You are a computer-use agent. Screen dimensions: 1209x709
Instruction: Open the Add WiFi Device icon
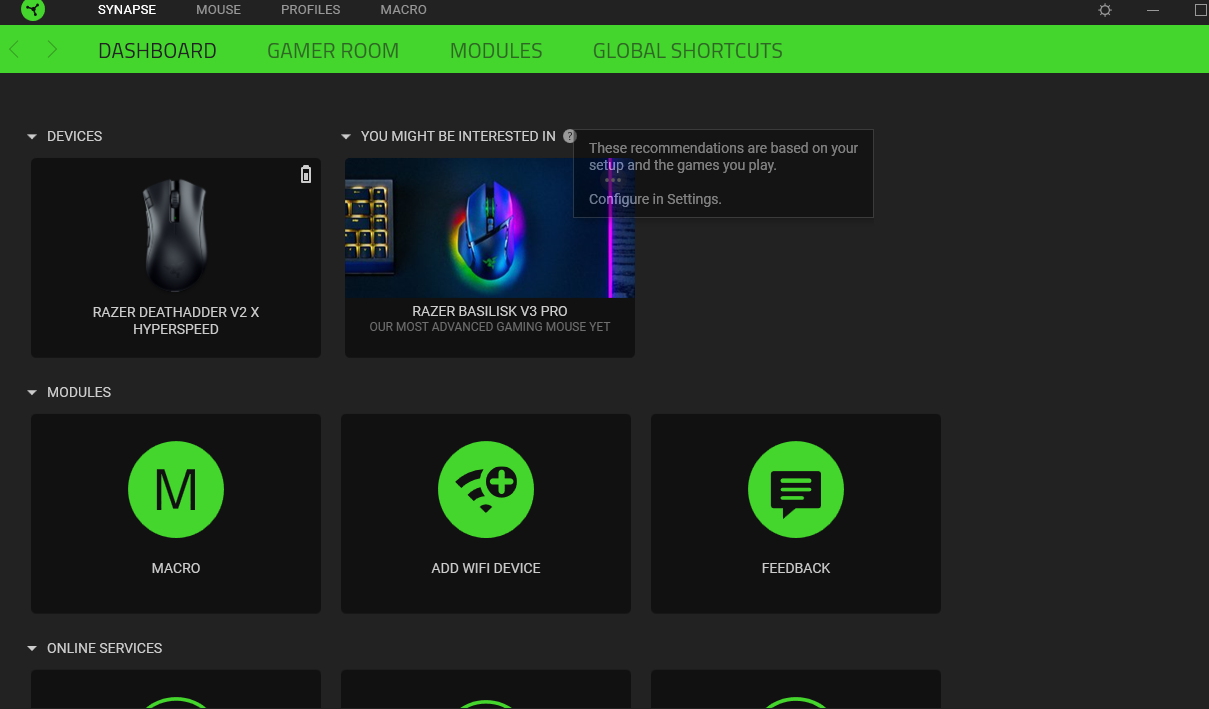click(486, 490)
